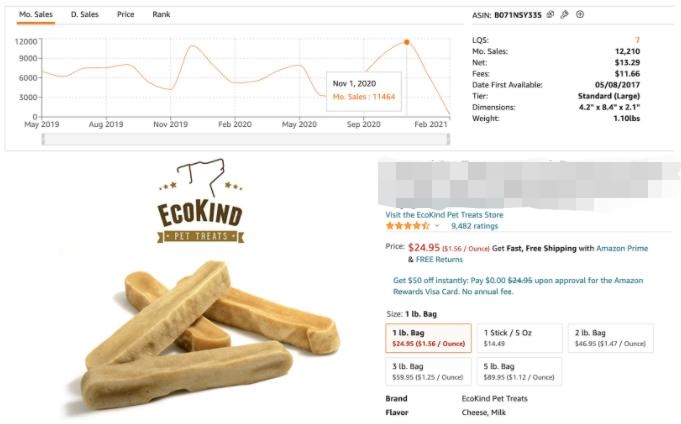This screenshot has width=681, height=424.
Task: Click the pin icon beside the ASIN
Action: coord(564,15)
